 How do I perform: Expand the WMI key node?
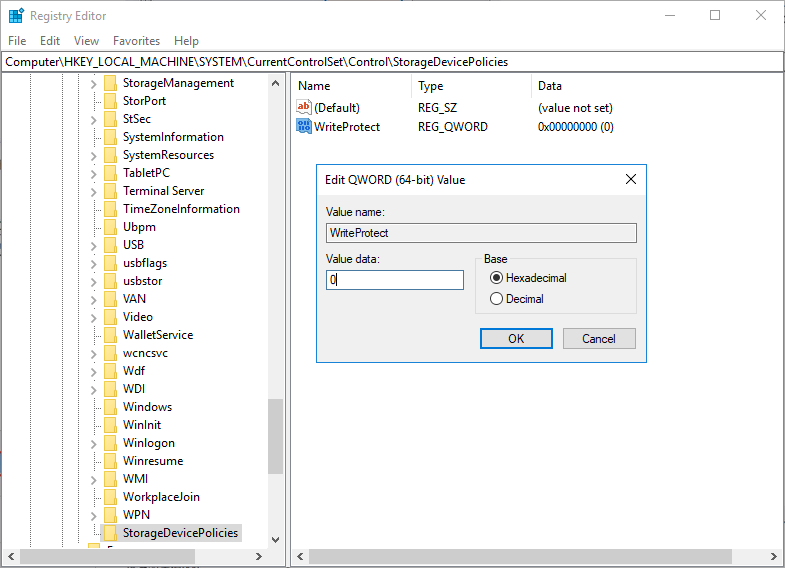[x=94, y=479]
